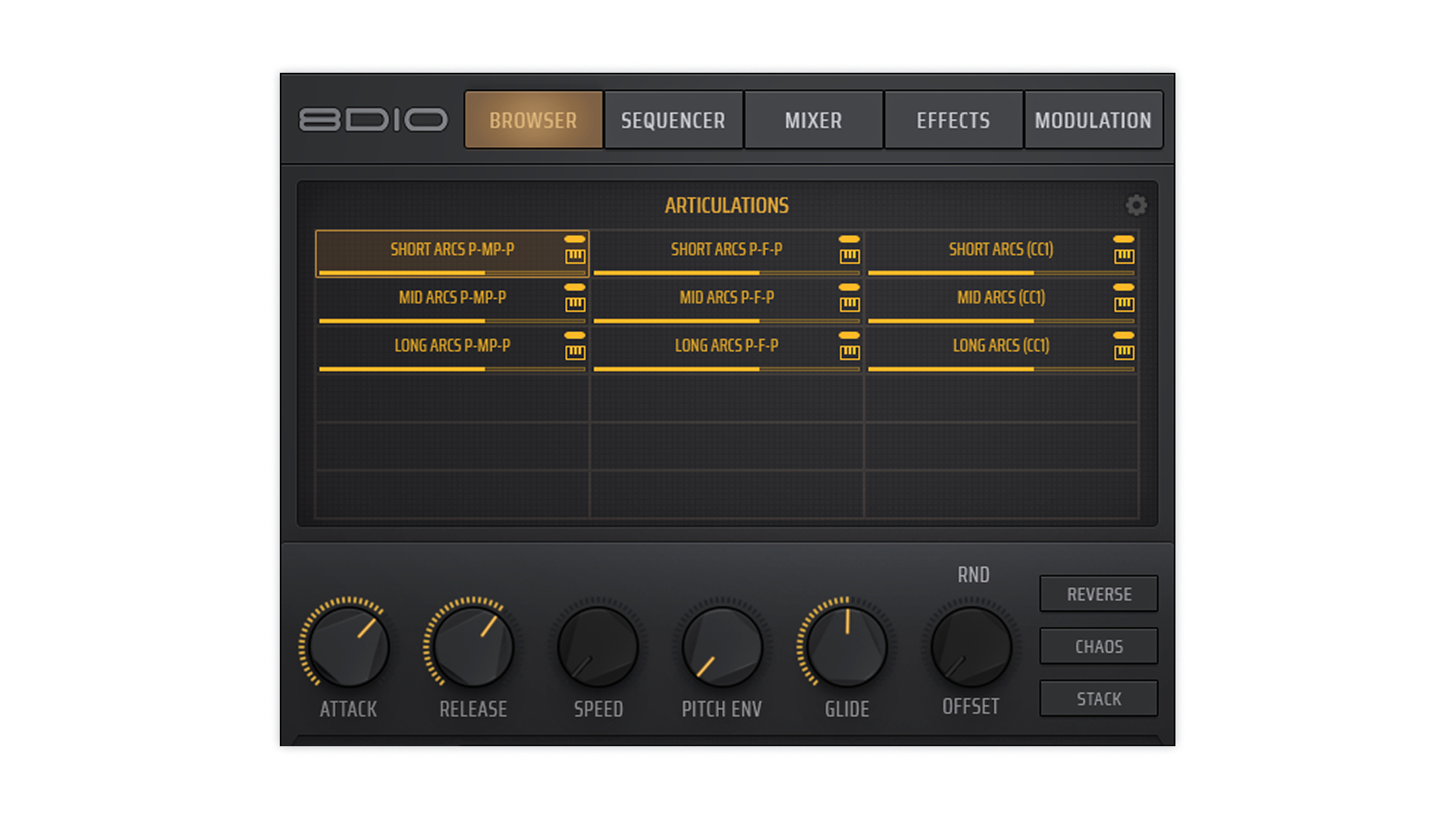Open the Effects tab

coord(953,120)
